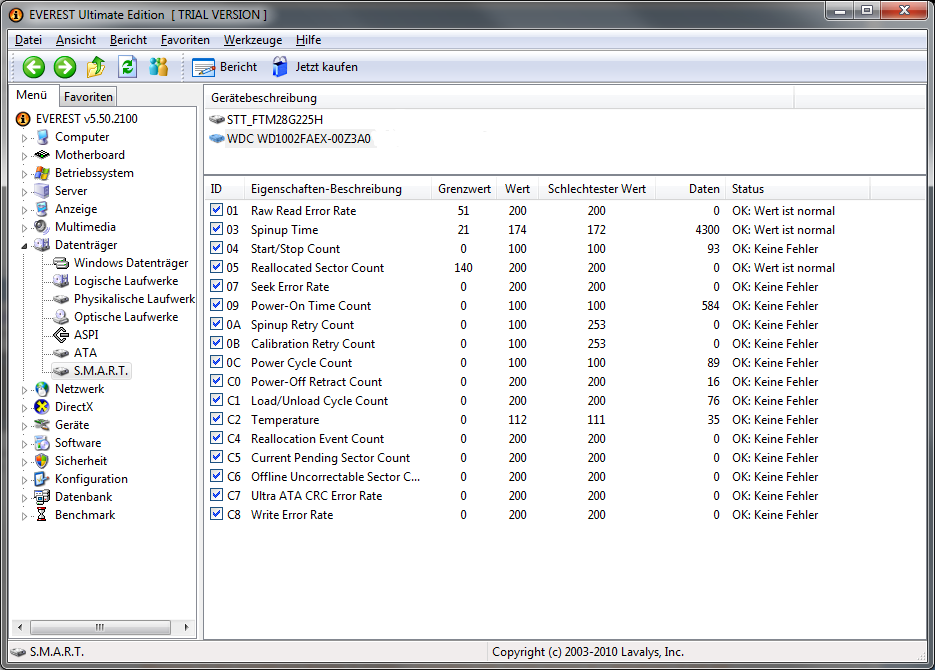Open the user management people icon

(159, 67)
